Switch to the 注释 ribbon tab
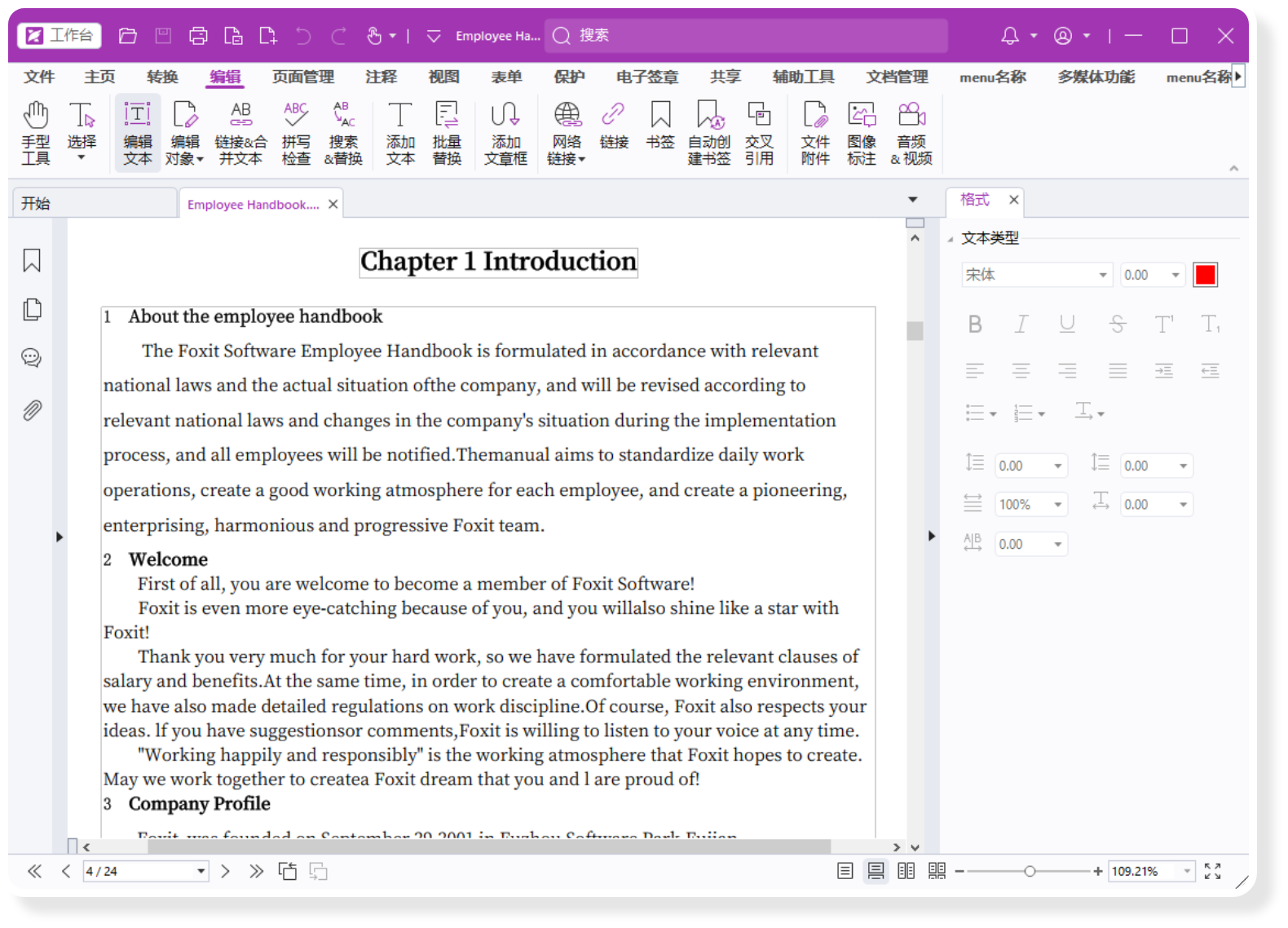 tap(381, 77)
